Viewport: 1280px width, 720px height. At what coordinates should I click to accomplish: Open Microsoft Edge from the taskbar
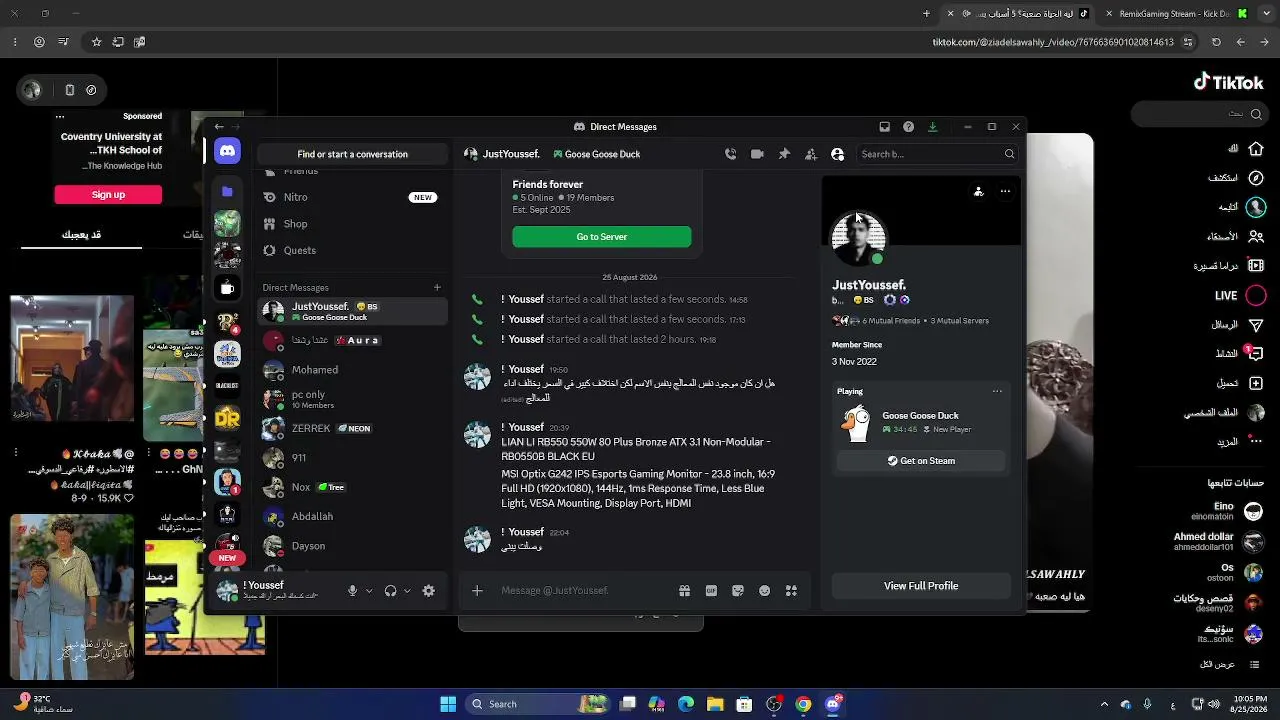[x=686, y=704]
